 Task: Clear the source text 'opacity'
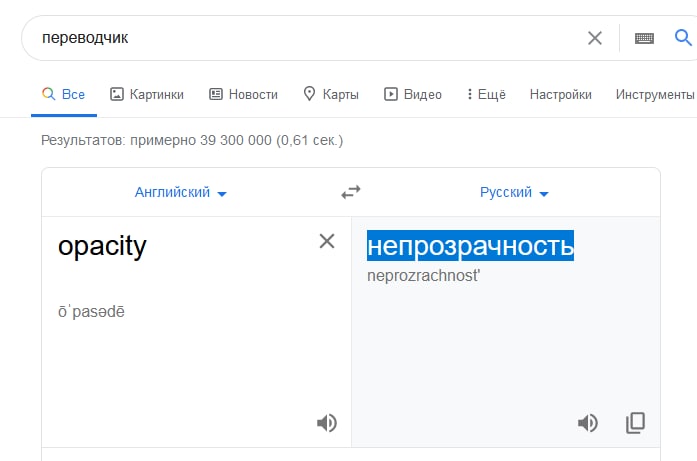327,241
